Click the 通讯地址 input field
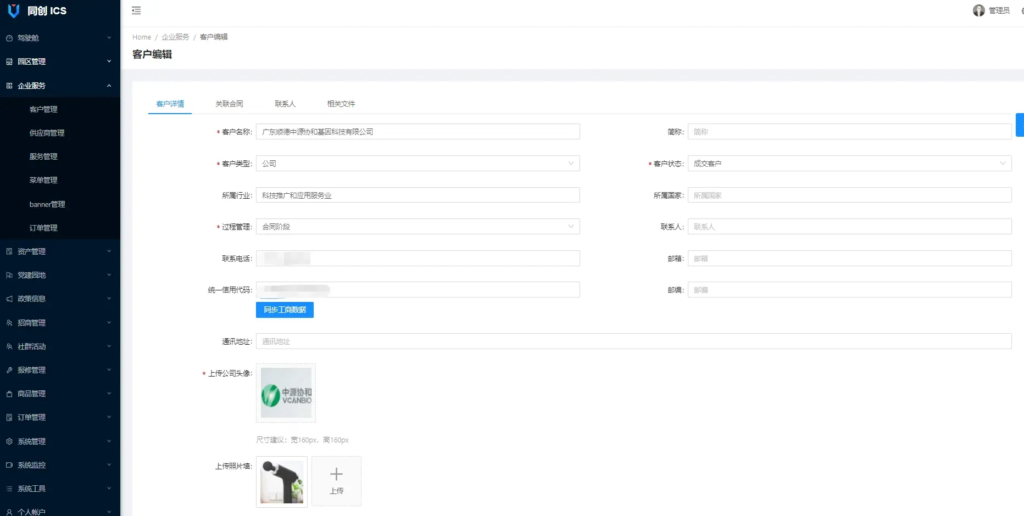1024x516 pixels. [x=633, y=341]
